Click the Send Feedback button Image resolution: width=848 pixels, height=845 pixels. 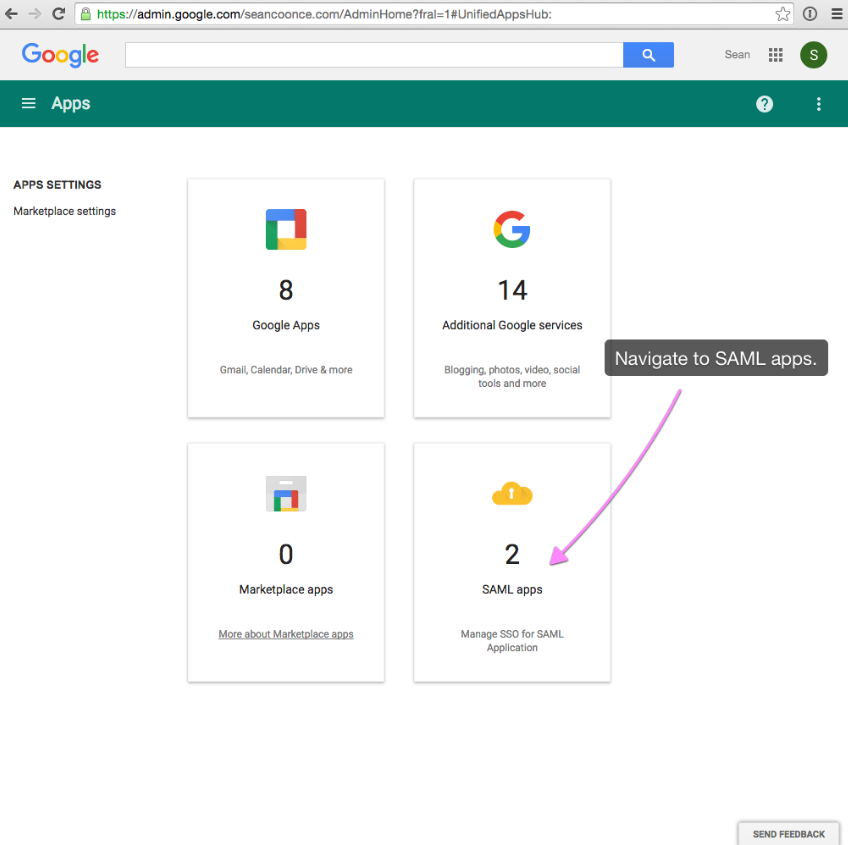point(788,834)
